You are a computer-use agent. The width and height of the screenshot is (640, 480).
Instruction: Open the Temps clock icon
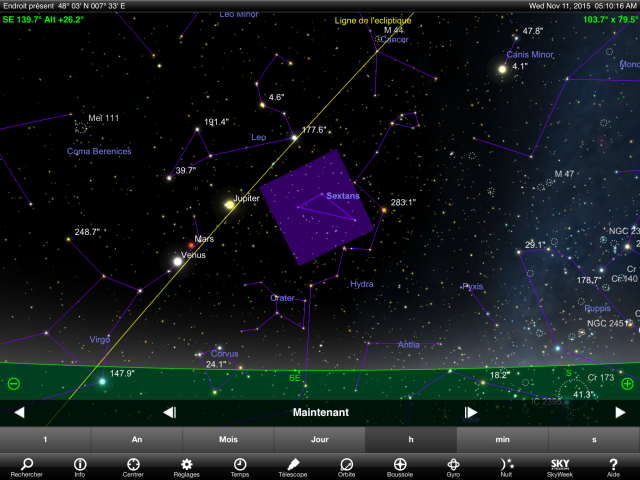click(x=240, y=467)
